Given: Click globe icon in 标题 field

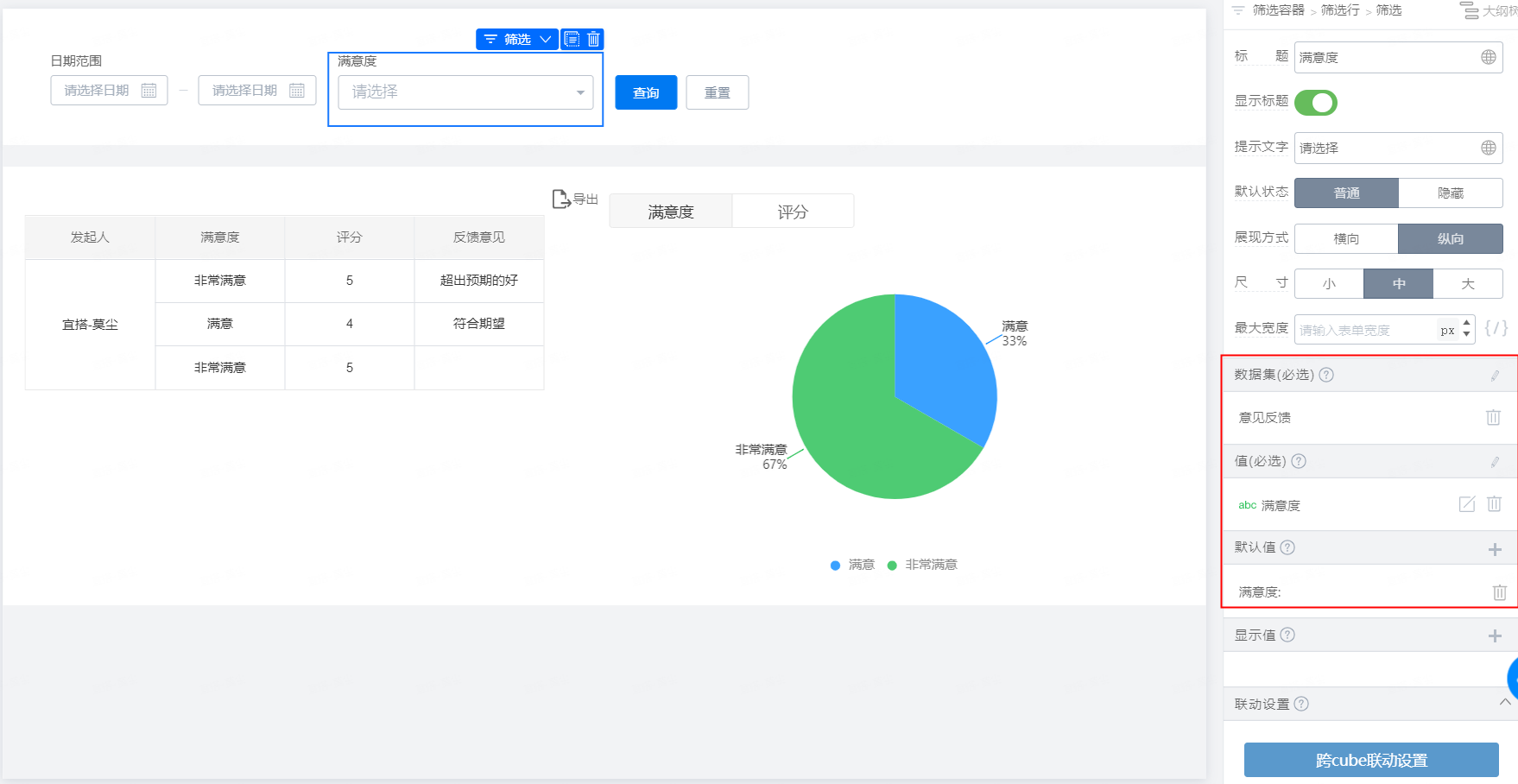Looking at the screenshot, I should coord(1489,57).
